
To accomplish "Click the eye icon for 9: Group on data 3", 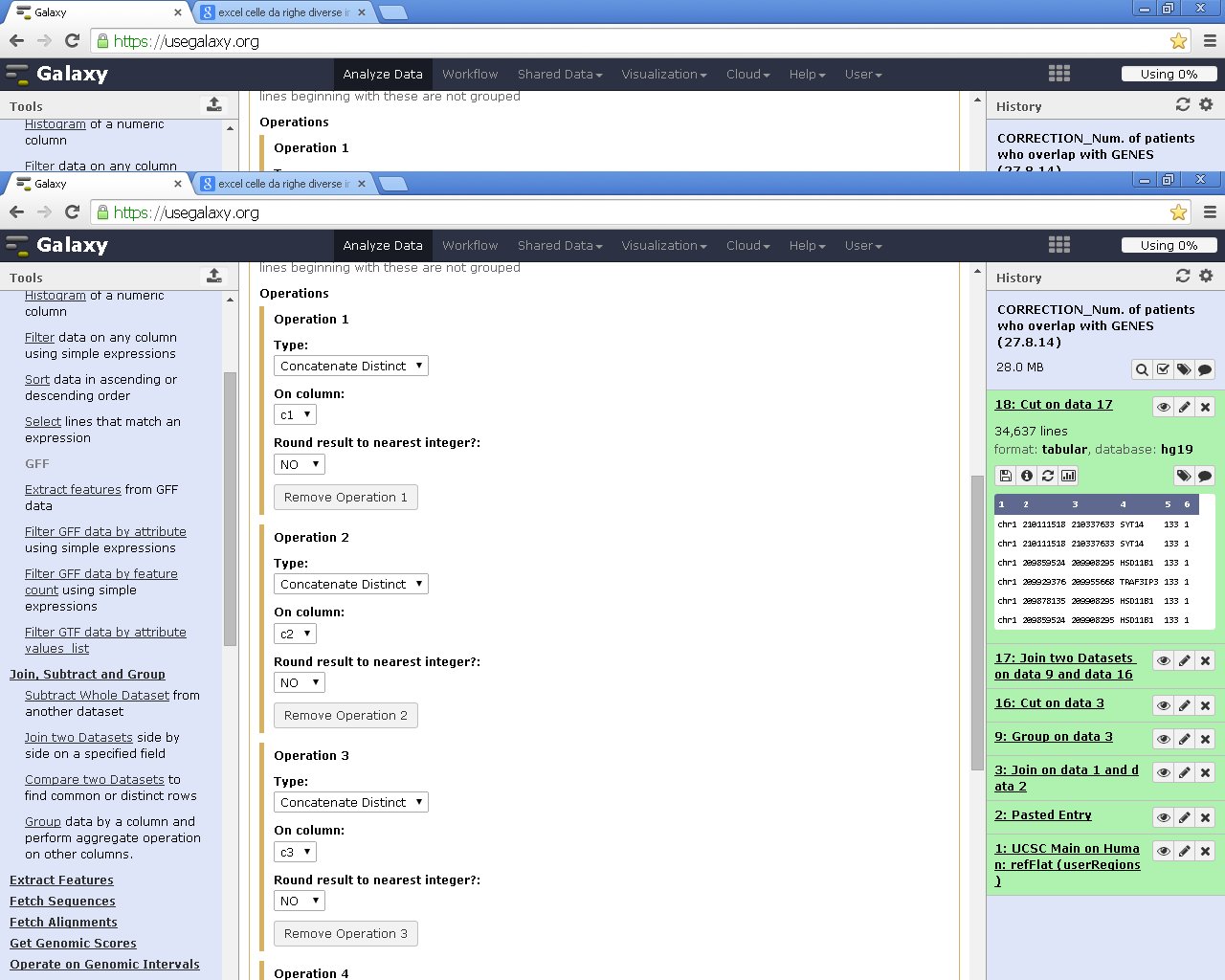I will click(1163, 739).
